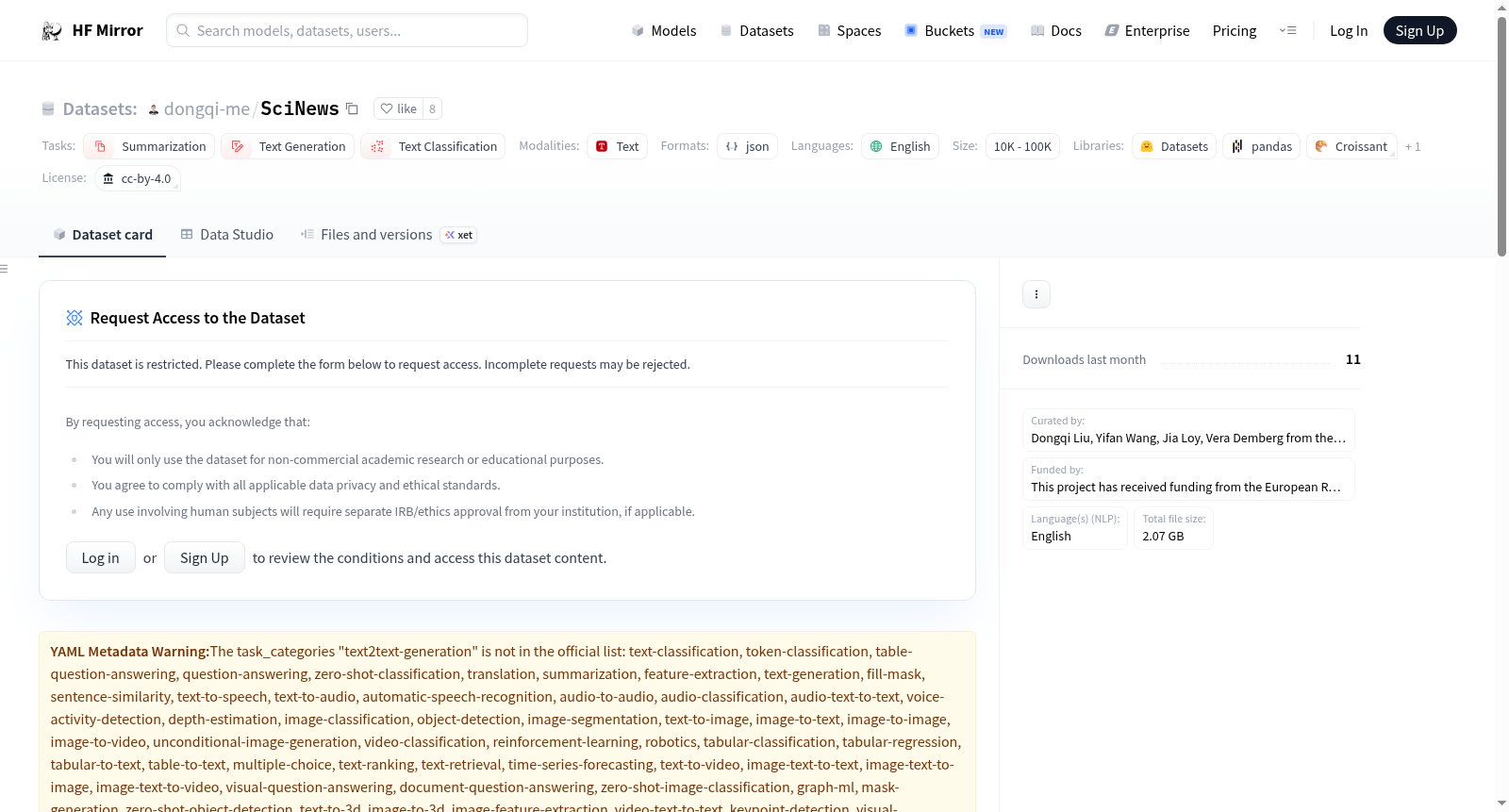Click the Total file size 2.07 GB card
Image resolution: width=1509 pixels, height=812 pixels.
(x=1173, y=528)
